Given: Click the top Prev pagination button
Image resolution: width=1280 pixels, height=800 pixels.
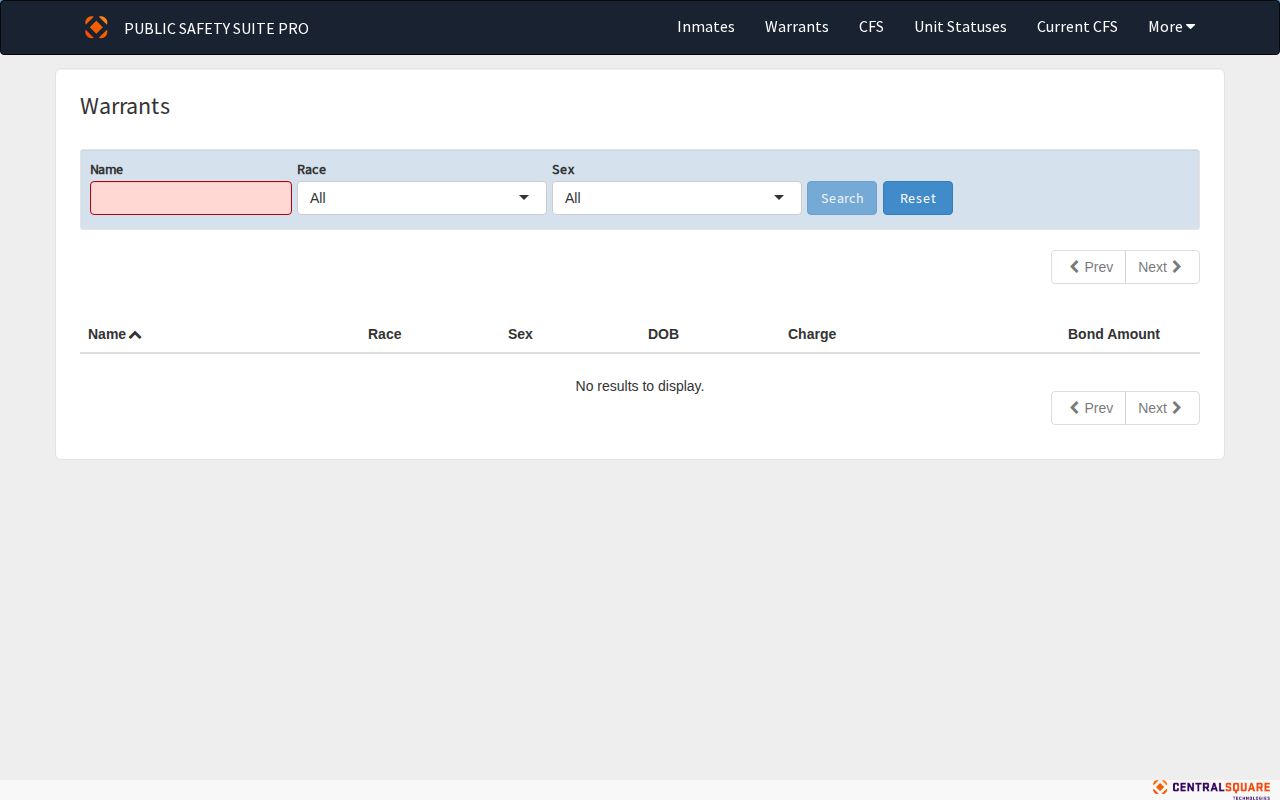Looking at the screenshot, I should pyautogui.click(x=1089, y=267).
